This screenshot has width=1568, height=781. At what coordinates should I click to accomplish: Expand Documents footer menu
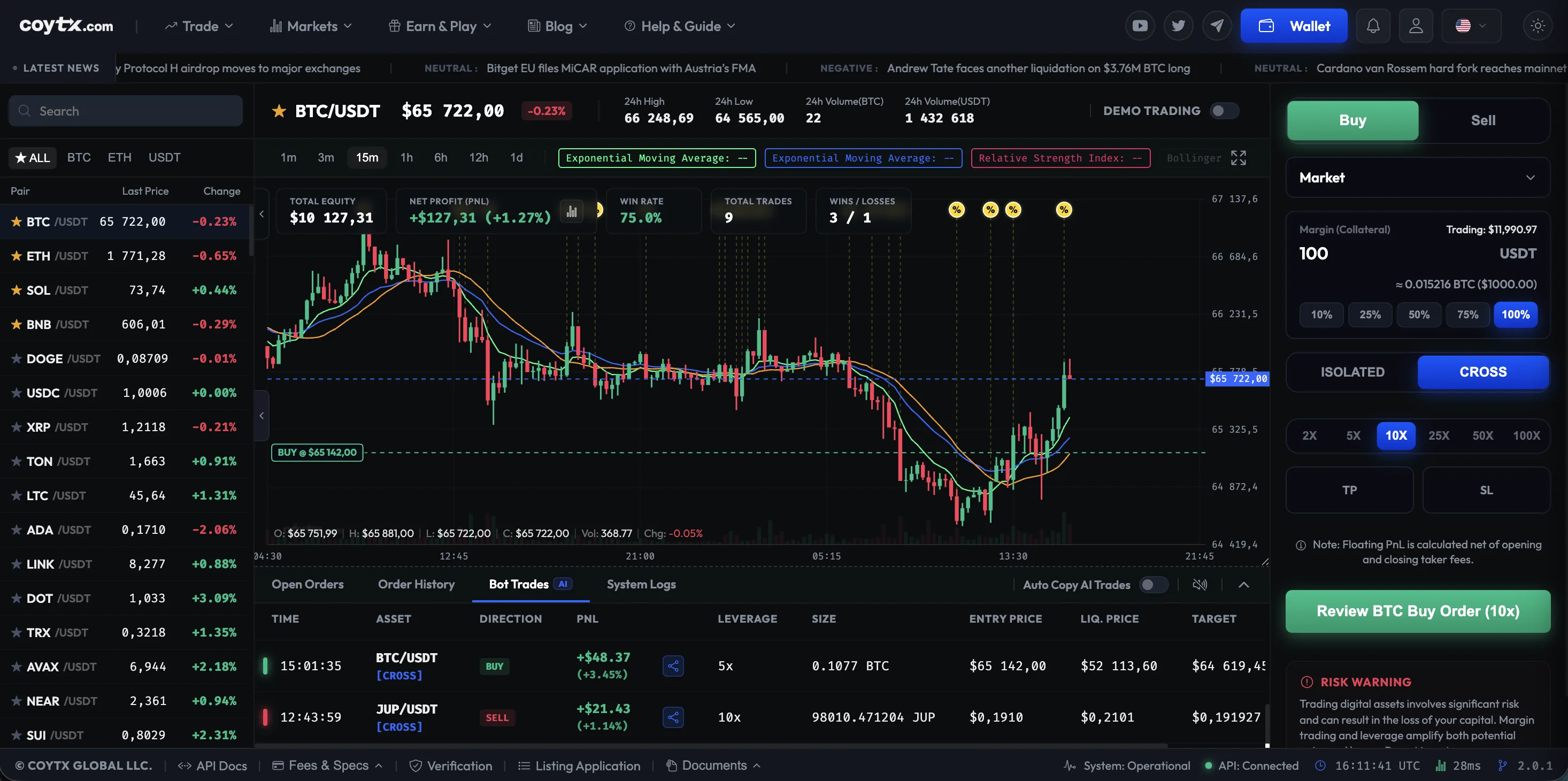[713, 765]
